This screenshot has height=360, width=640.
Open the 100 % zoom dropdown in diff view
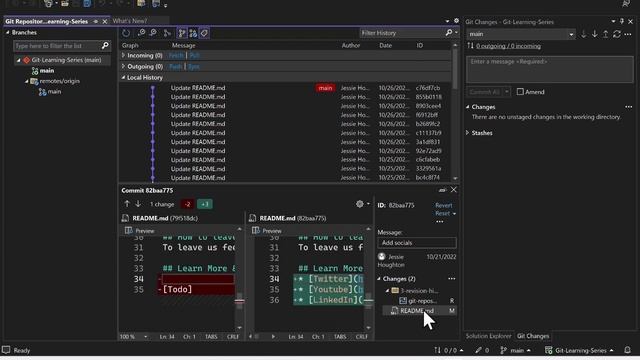145,337
